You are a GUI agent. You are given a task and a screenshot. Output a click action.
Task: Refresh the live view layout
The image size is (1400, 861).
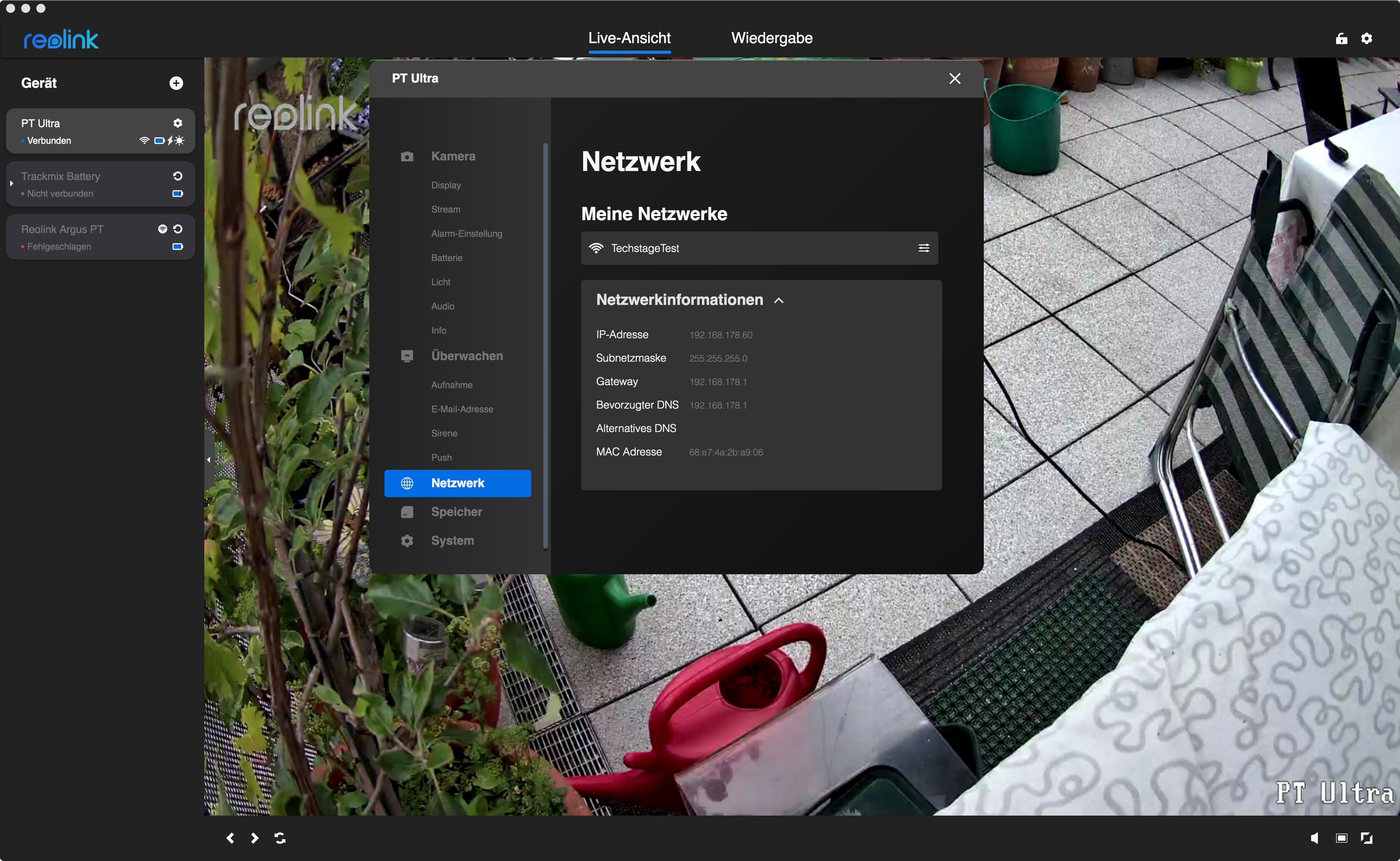pyautogui.click(x=280, y=838)
